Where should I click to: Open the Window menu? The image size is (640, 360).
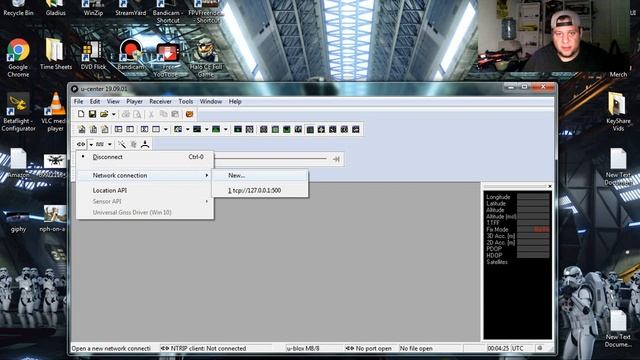[x=211, y=102]
